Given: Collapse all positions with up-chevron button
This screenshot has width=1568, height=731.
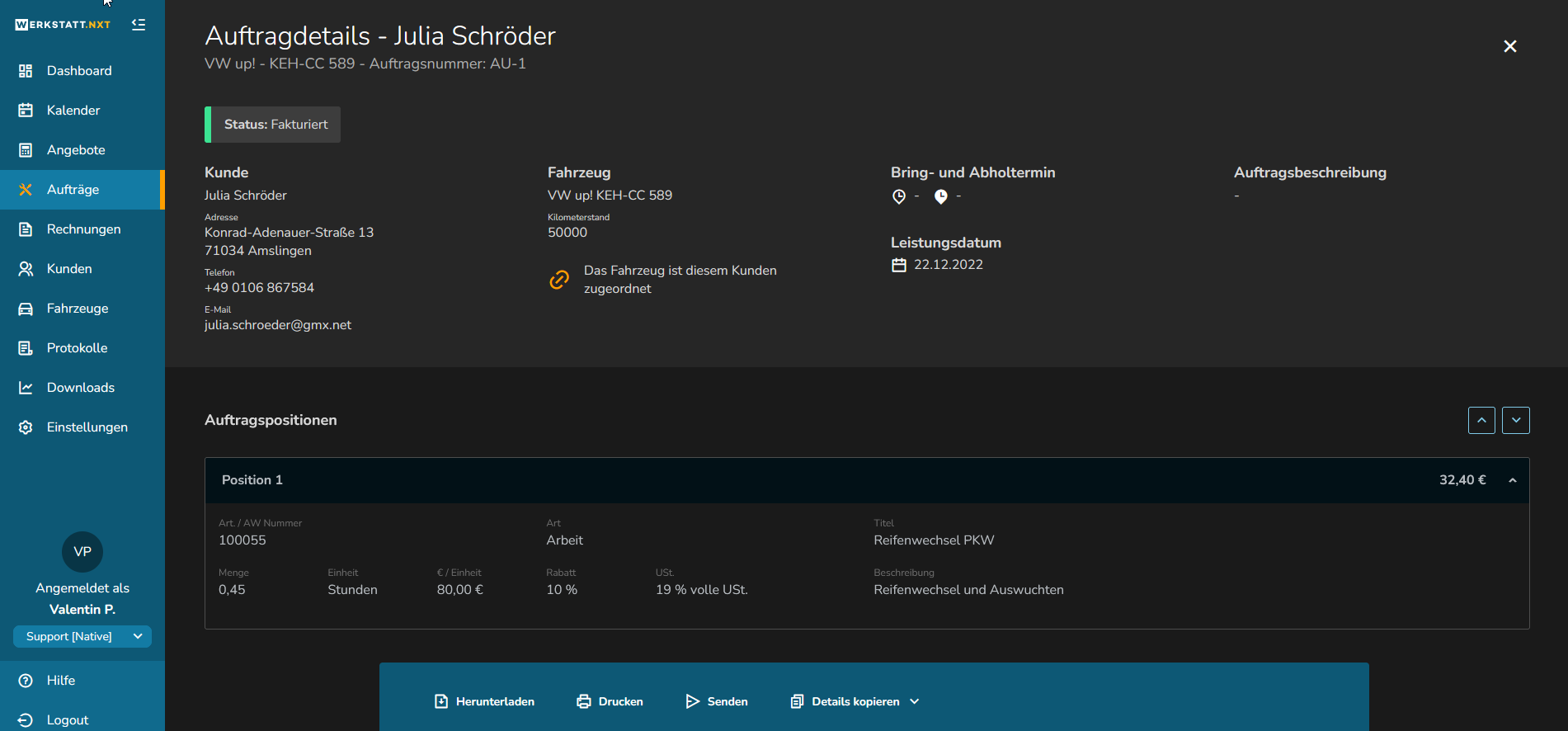Looking at the screenshot, I should tap(1481, 420).
